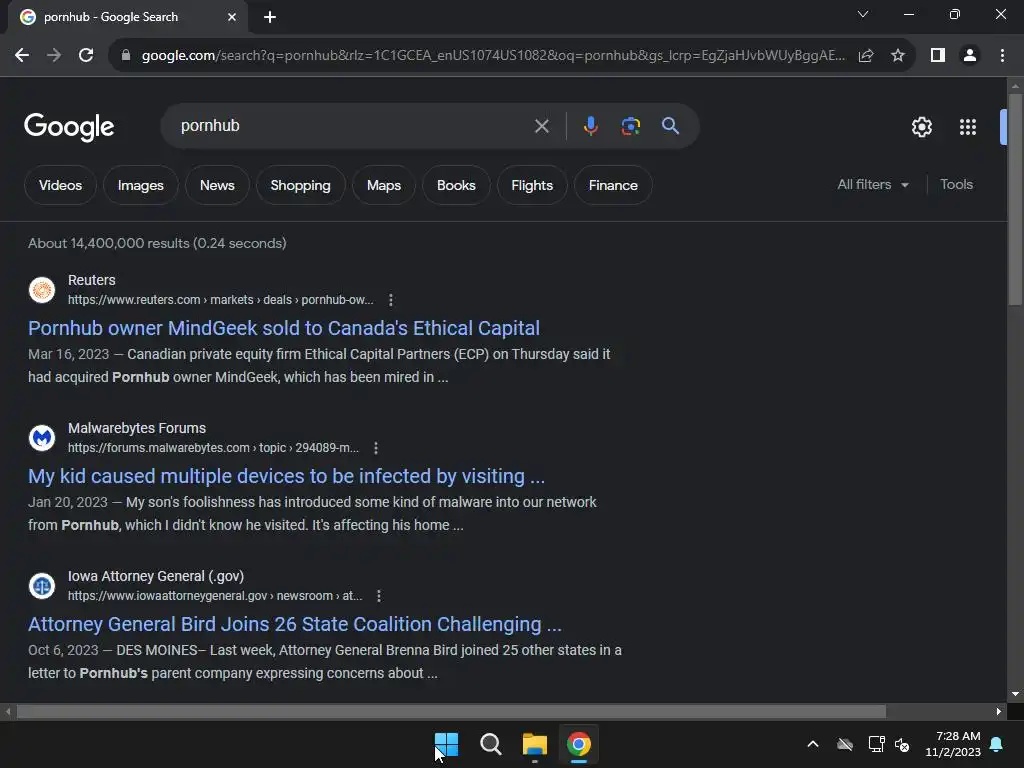Click the scroll down arrow

[x=1015, y=694]
